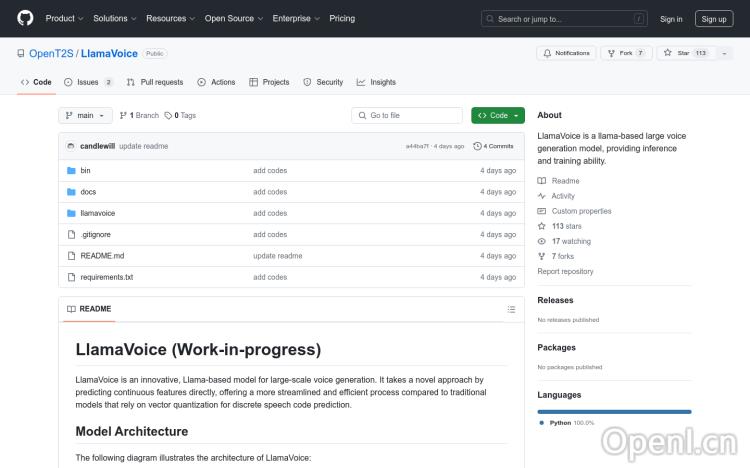Open the green Code dropdown

(x=498, y=116)
